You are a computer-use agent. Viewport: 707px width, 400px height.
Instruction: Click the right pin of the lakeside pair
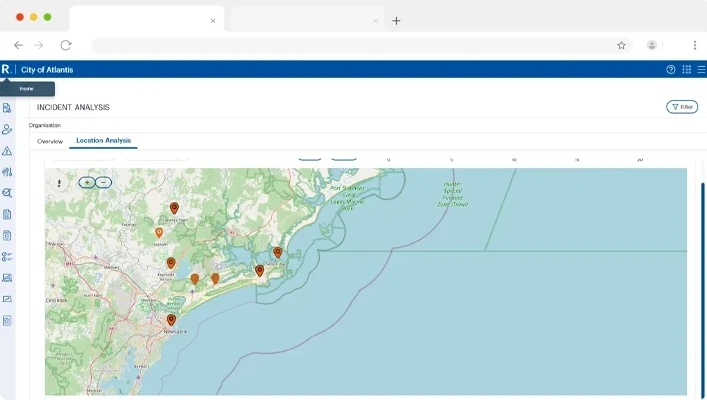[x=216, y=279]
